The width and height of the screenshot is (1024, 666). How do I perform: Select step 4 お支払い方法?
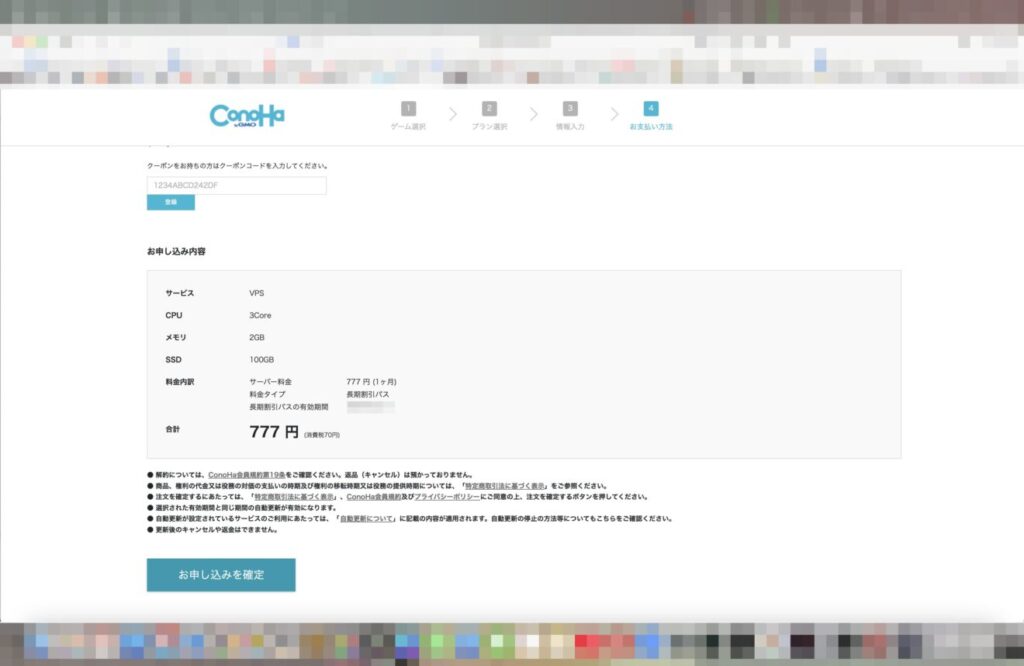[650, 116]
